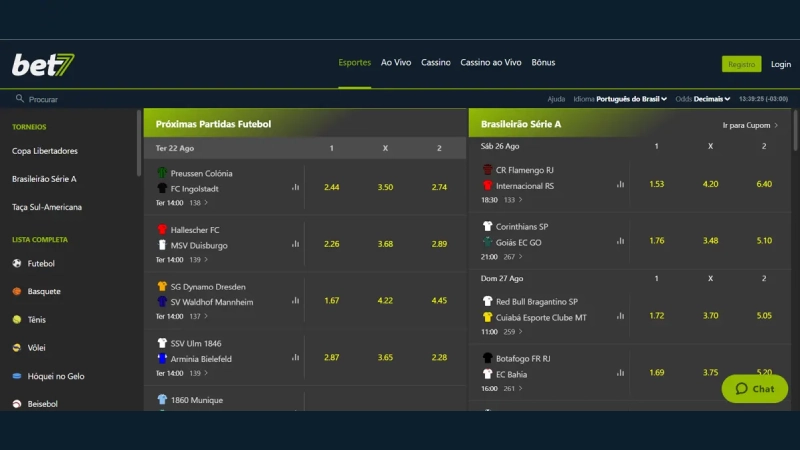Click the Botafogo FR RJ black jersey icon

pos(487,358)
